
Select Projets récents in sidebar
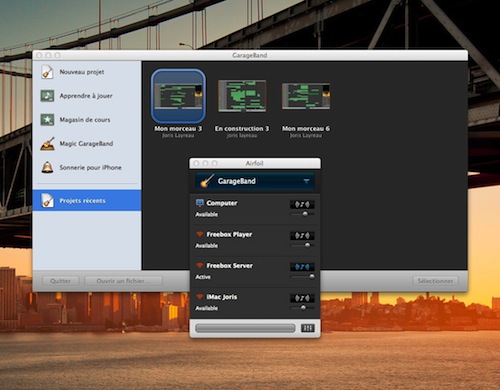pyautogui.click(x=87, y=200)
